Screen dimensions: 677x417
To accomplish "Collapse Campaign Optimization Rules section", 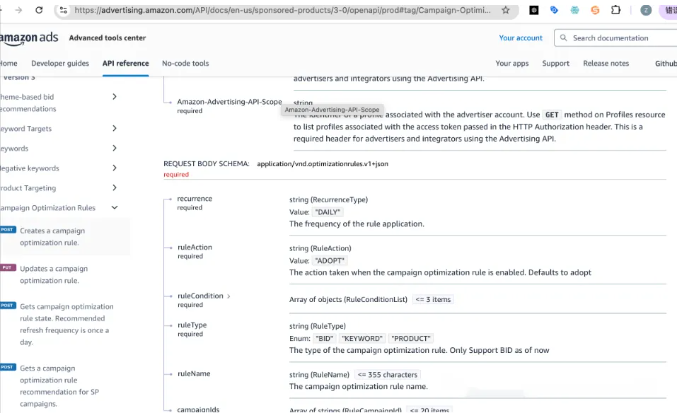I will [x=114, y=208].
